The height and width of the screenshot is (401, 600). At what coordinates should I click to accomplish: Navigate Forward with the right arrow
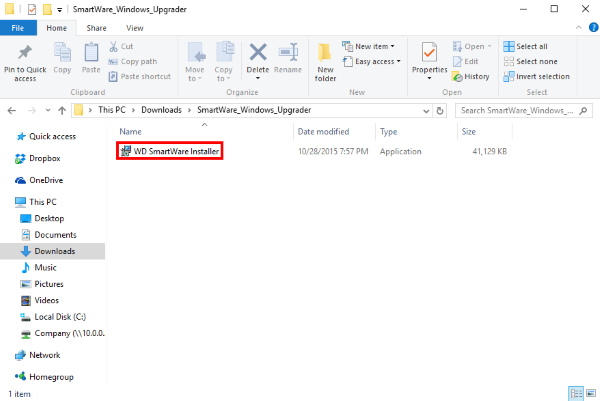[x=32, y=111]
